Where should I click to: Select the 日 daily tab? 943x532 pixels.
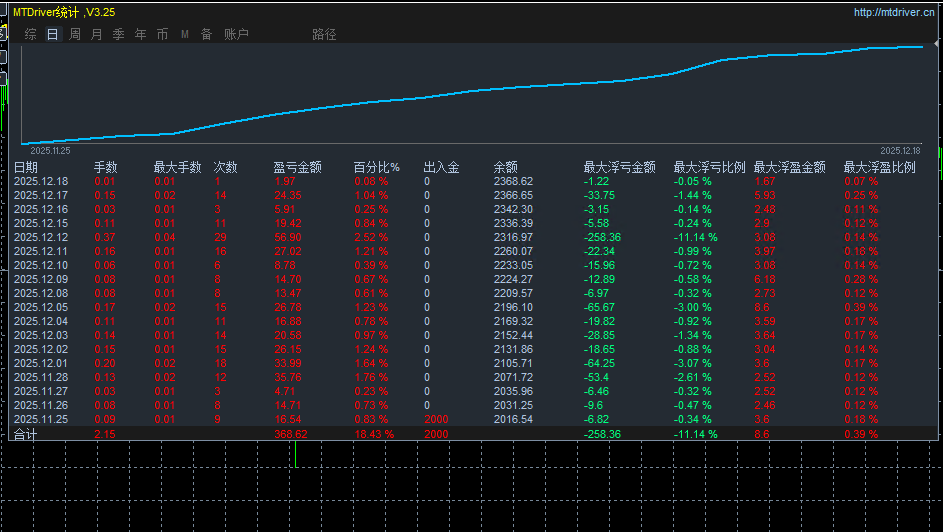52,34
